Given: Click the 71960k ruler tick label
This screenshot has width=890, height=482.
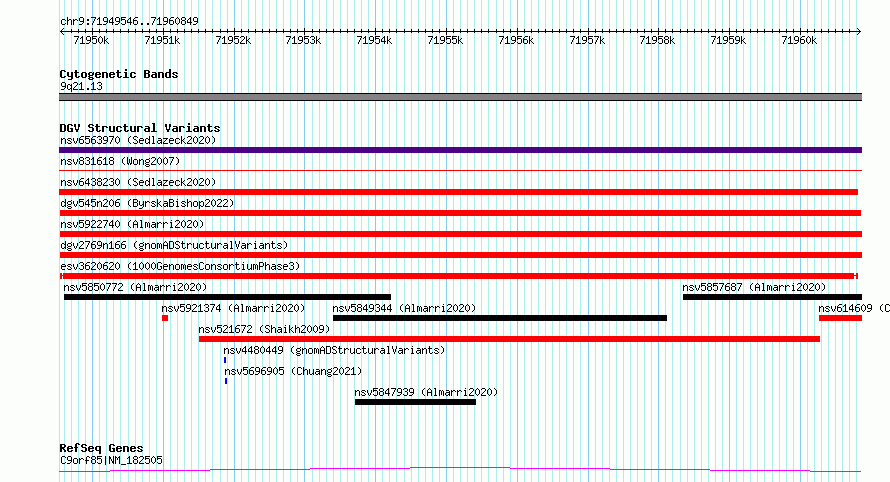Looking at the screenshot, I should click(799, 40).
